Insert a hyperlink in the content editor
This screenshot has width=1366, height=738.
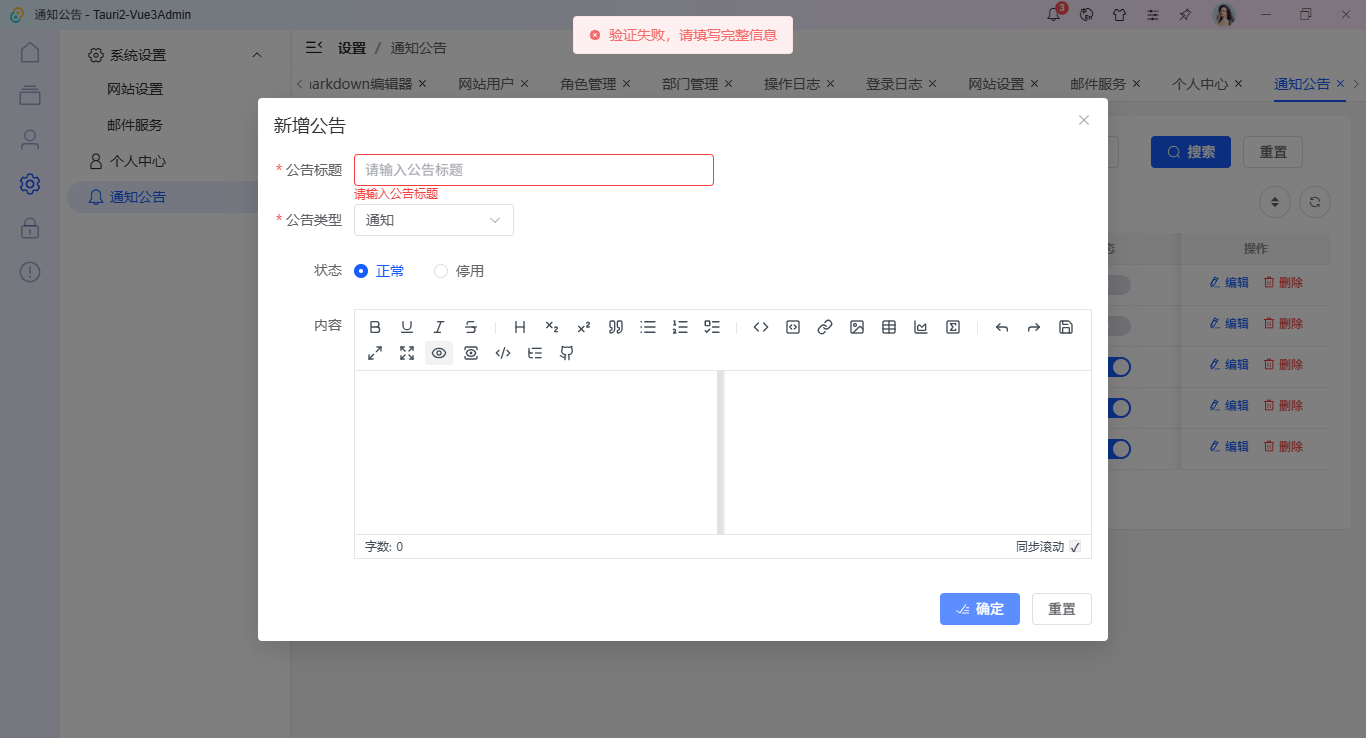(x=825, y=327)
